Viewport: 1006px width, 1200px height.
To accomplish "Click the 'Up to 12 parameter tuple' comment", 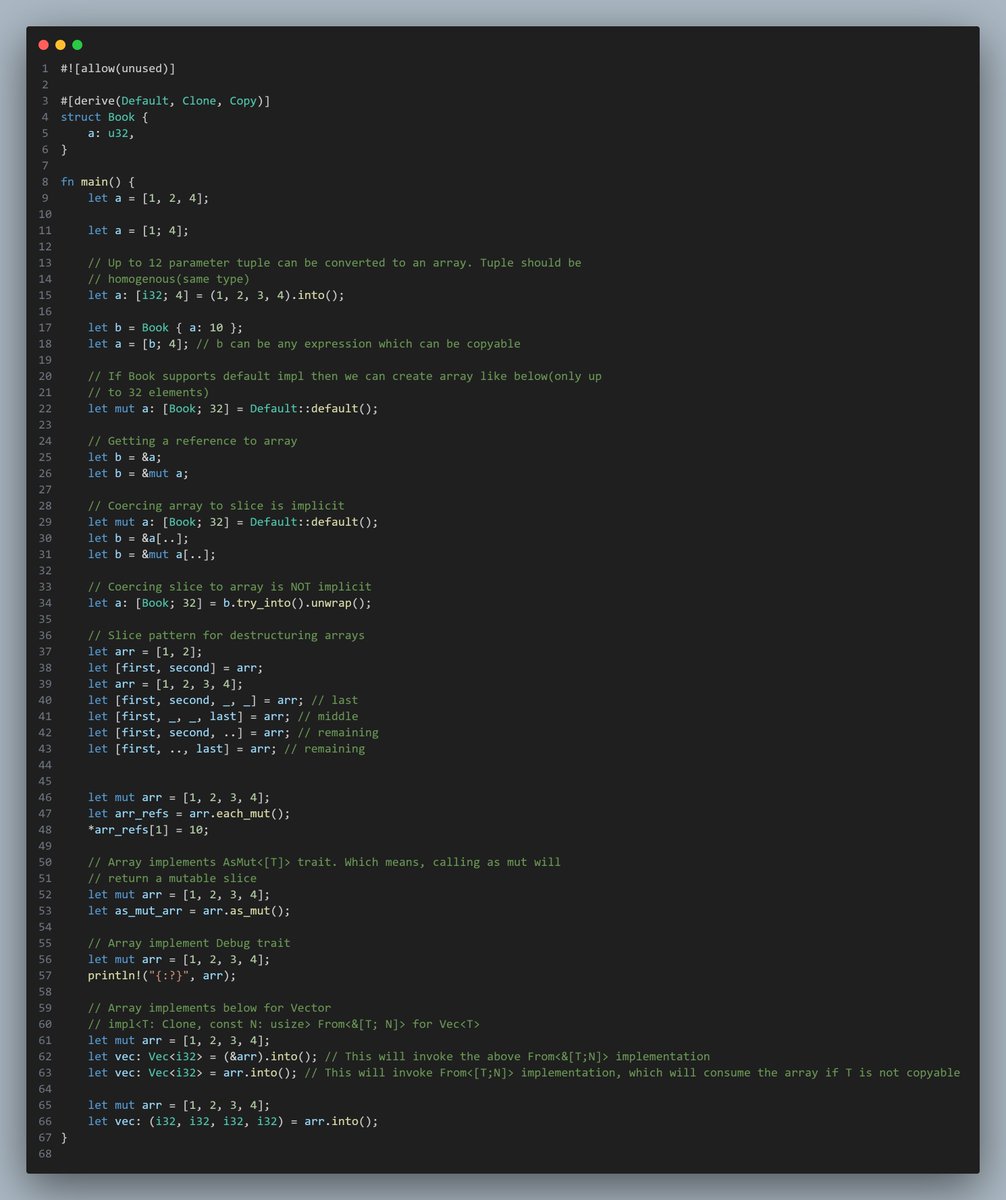I will coord(334,263).
